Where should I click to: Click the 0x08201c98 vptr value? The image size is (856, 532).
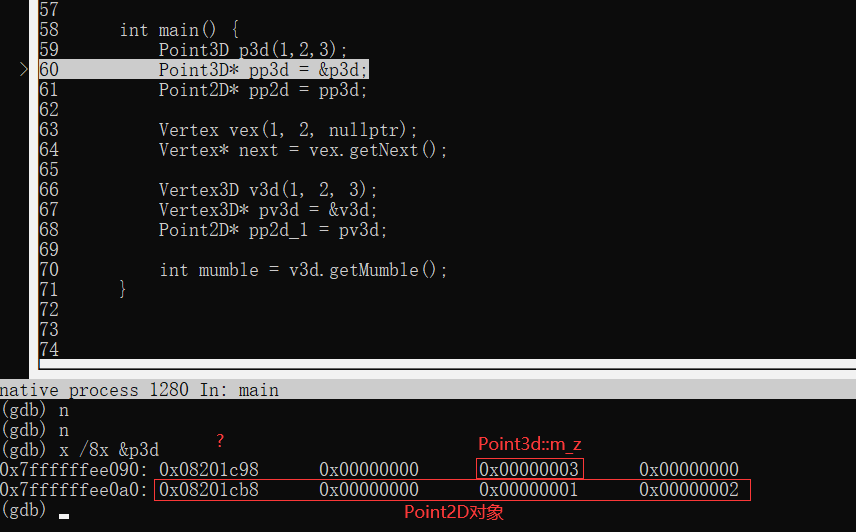[209, 470]
